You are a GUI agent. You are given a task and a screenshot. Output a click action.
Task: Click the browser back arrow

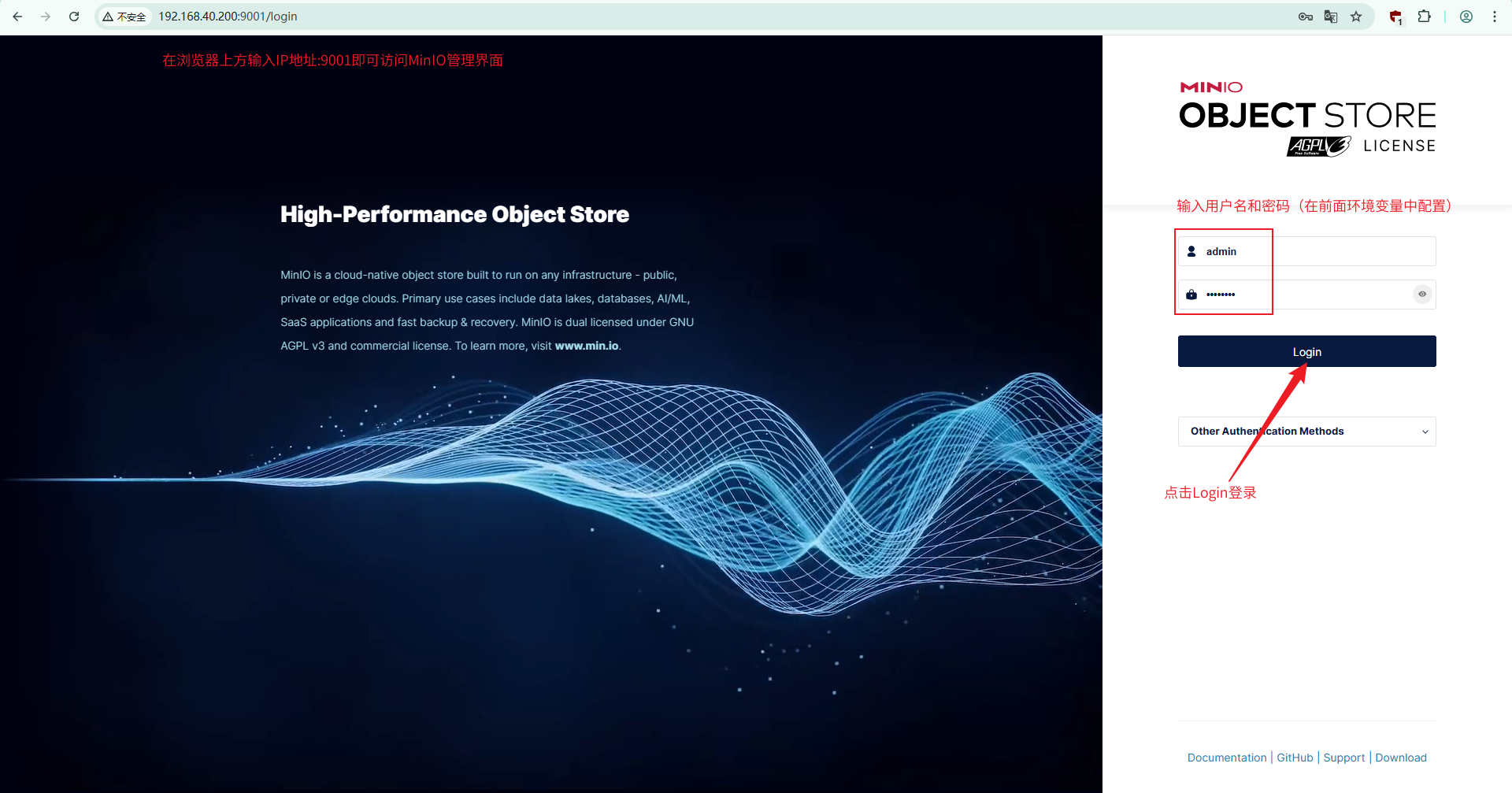pyautogui.click(x=17, y=17)
